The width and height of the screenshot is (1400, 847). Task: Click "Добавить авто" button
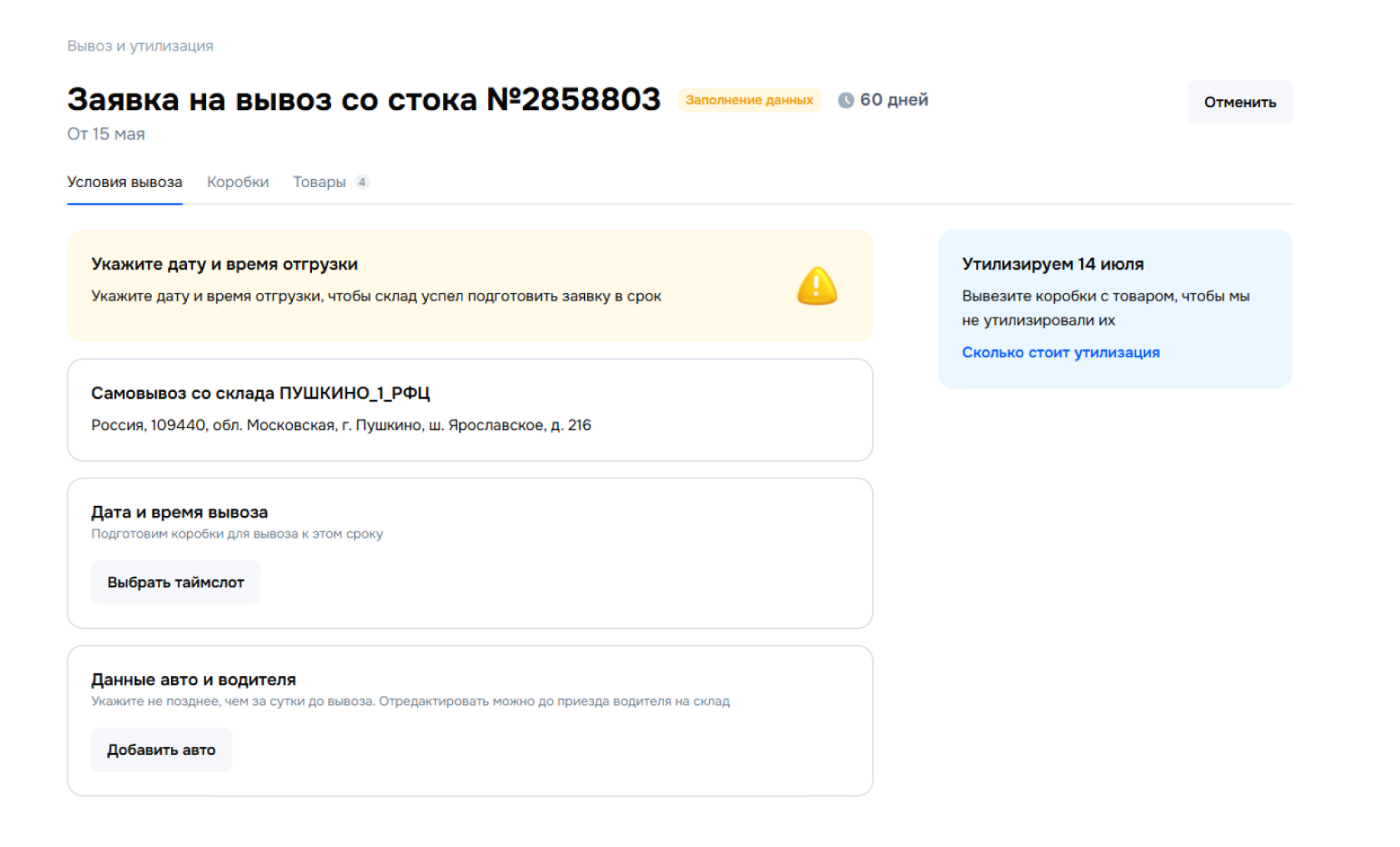(162, 750)
